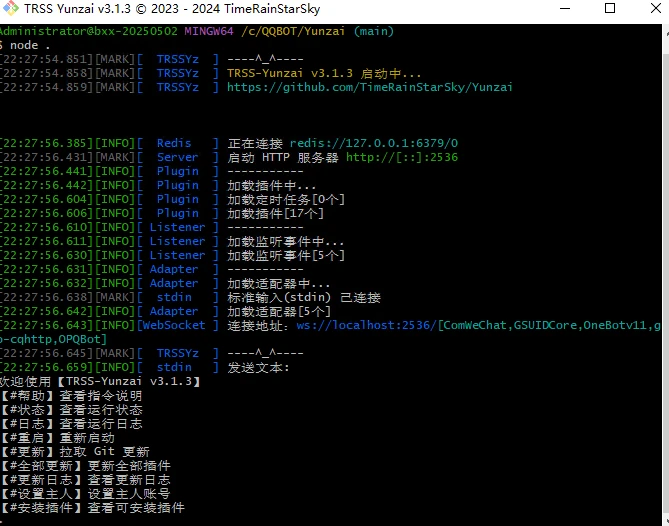Image resolution: width=669 pixels, height=526 pixels.
Task: Click the '-cqhttp,OPQBot]' wrapped line
Action: (x=53, y=339)
